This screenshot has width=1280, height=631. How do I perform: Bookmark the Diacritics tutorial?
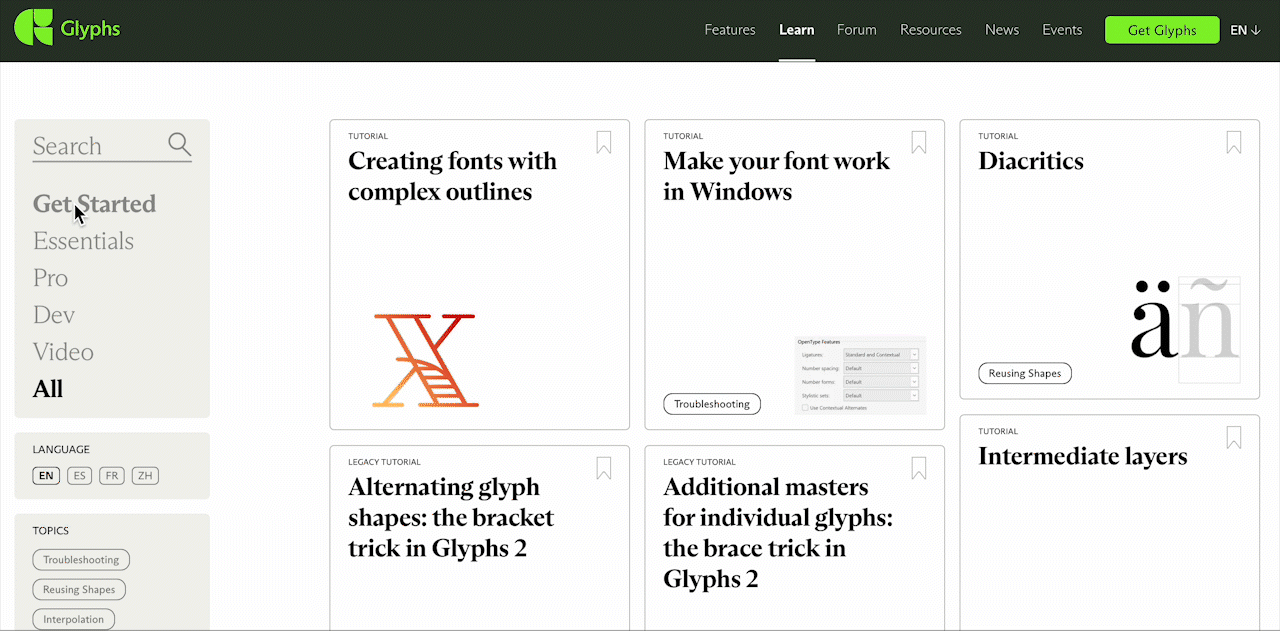tap(1234, 143)
